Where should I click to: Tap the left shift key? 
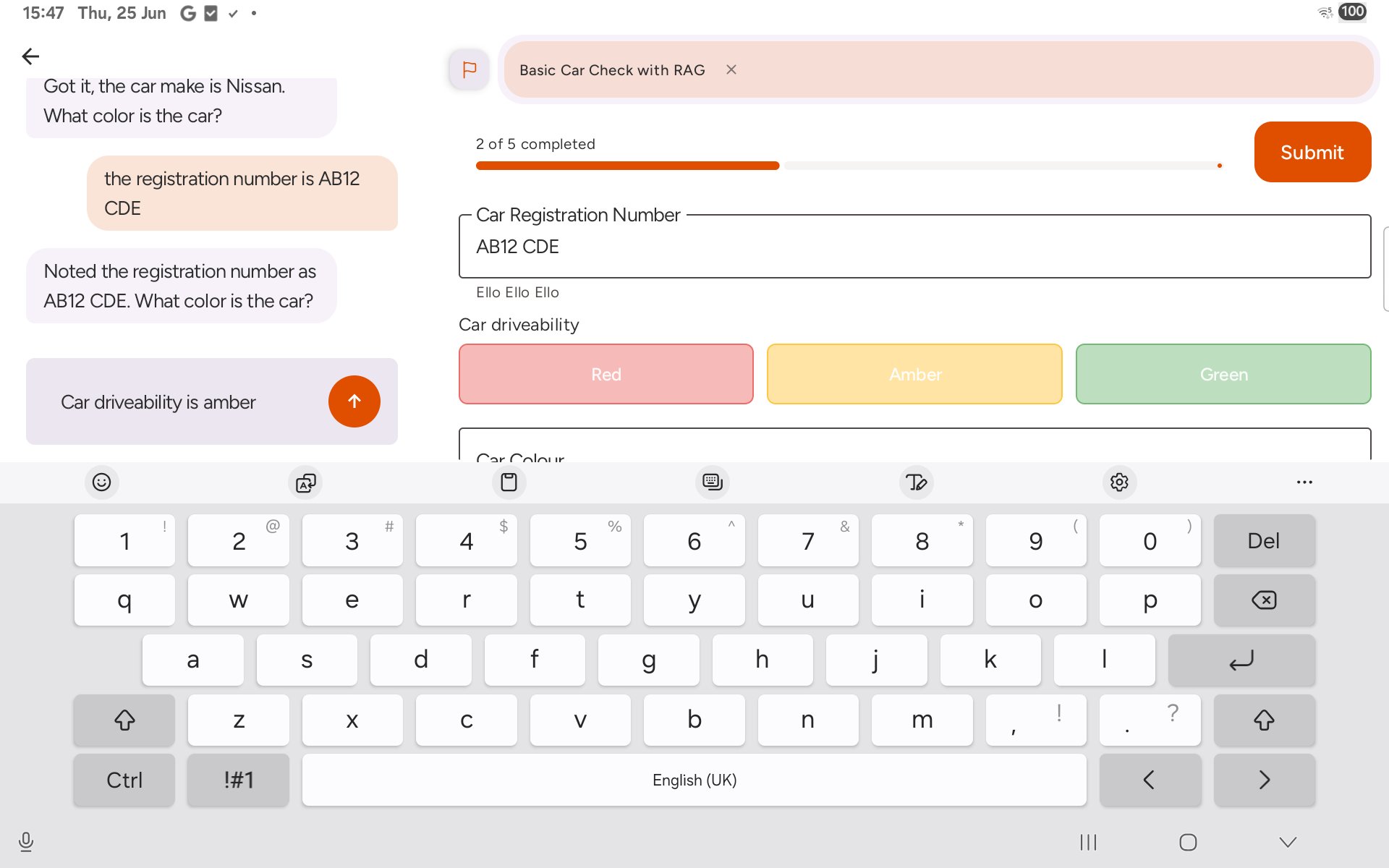pos(124,720)
